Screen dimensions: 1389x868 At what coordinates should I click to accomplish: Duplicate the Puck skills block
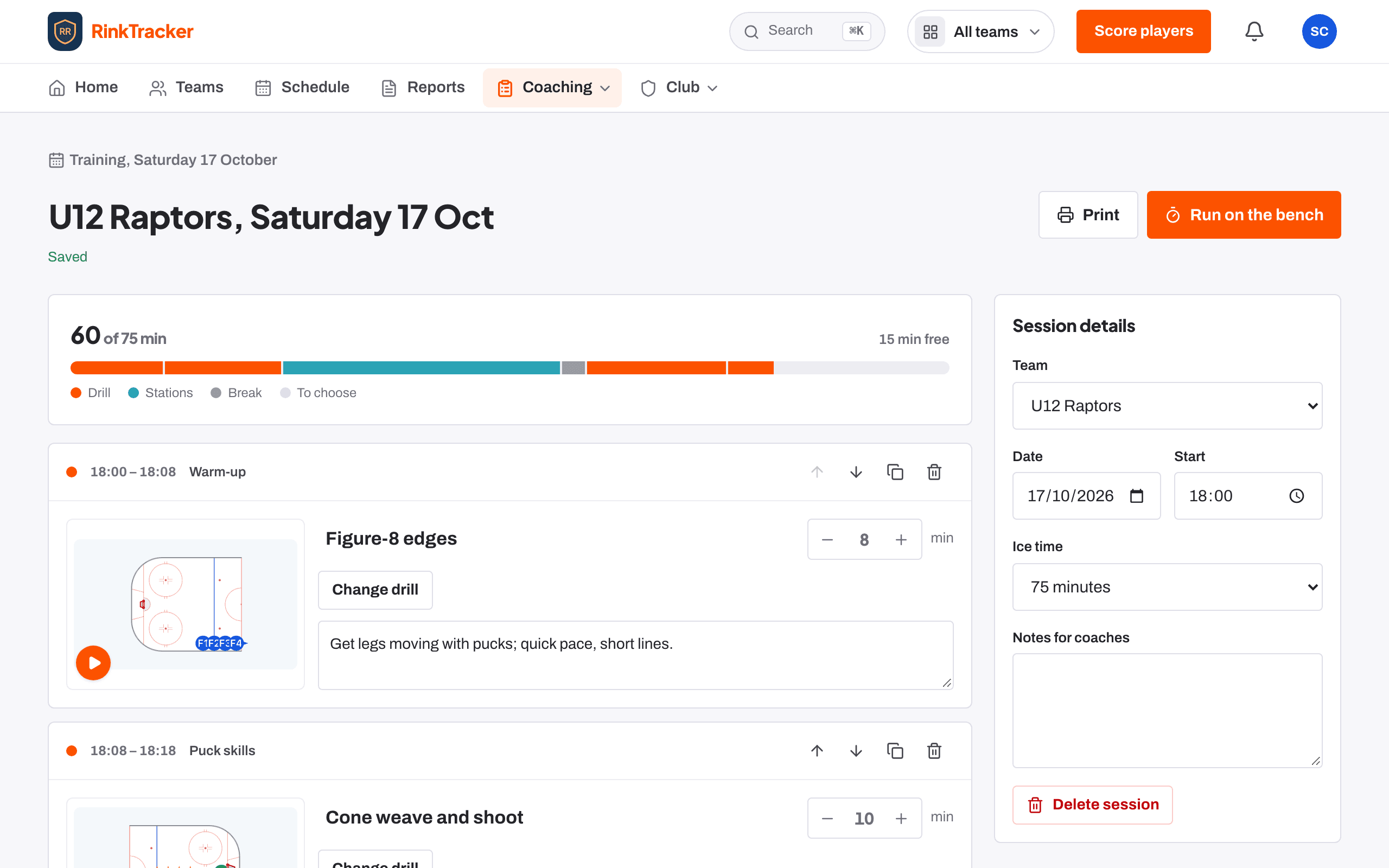(895, 751)
